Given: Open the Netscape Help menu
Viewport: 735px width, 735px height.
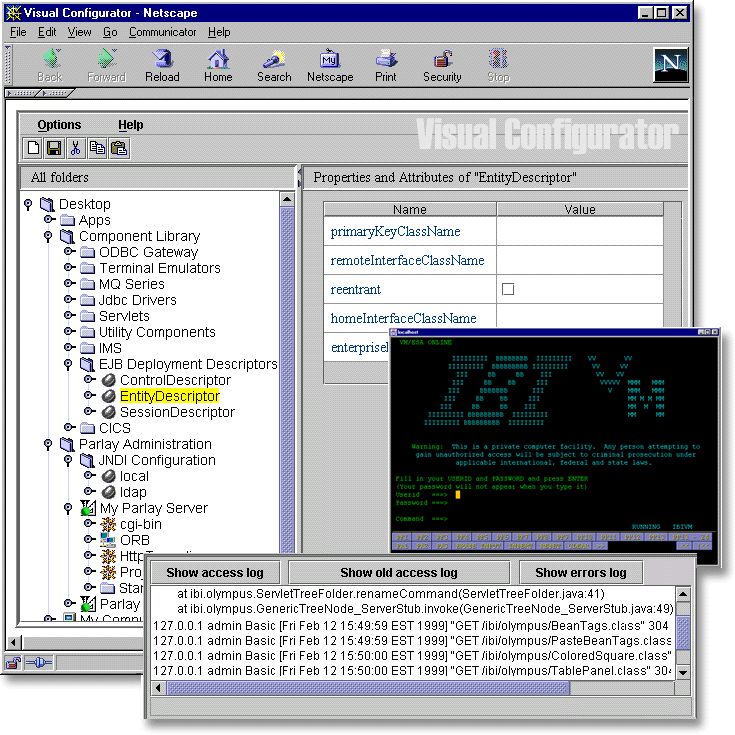Looking at the screenshot, I should [219, 32].
